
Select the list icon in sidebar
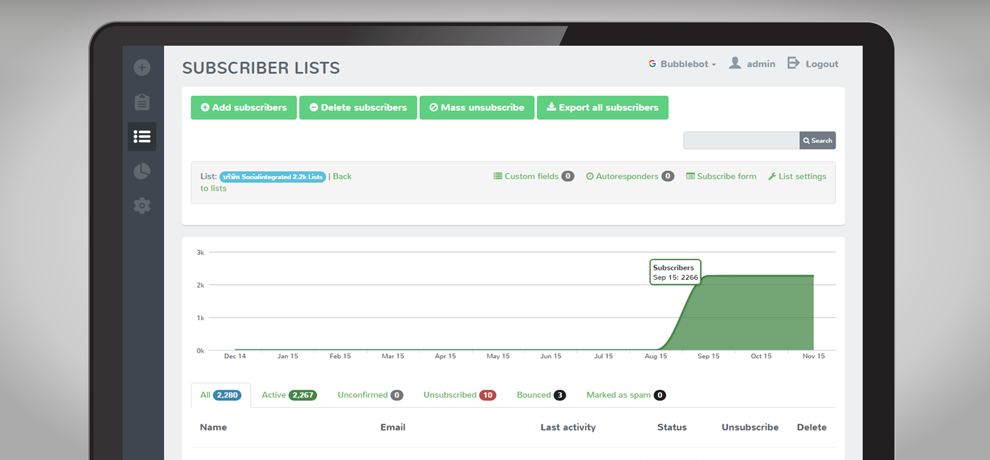(142, 136)
